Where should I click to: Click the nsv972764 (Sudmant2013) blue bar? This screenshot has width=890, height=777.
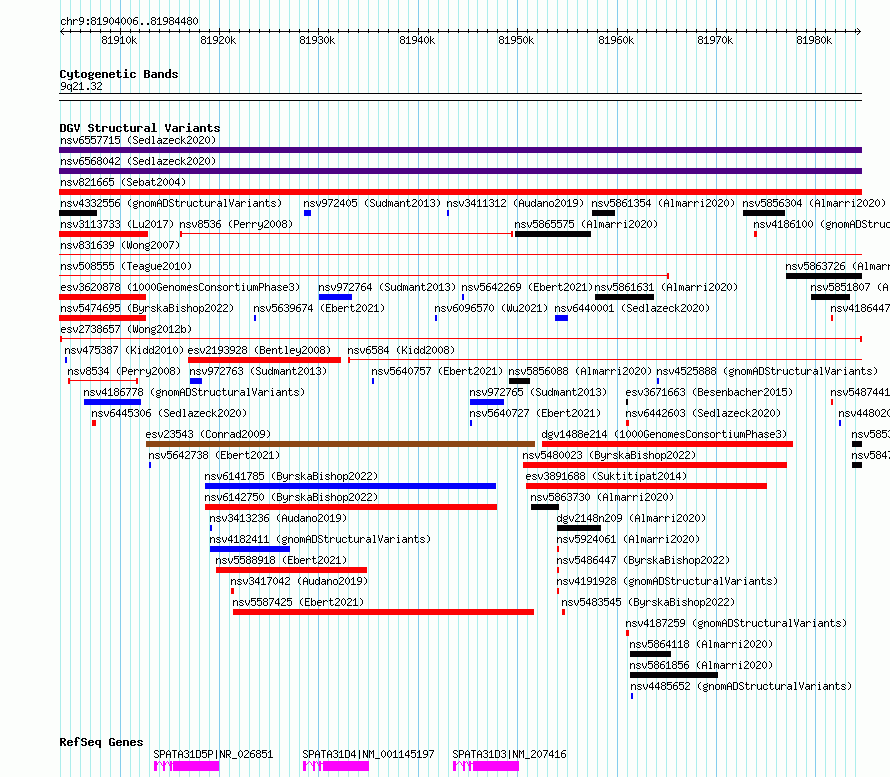[335, 297]
